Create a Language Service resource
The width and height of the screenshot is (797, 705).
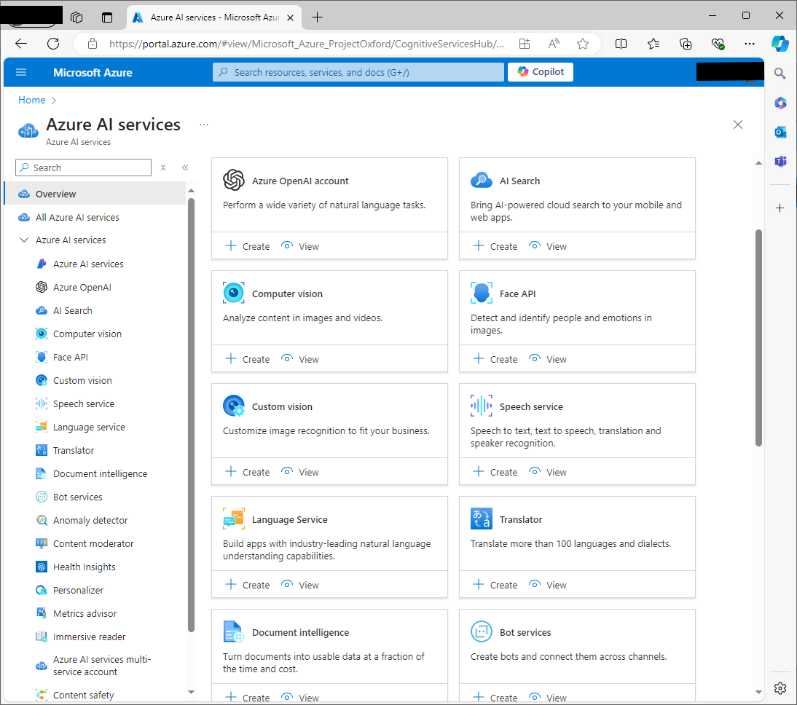[x=248, y=585]
